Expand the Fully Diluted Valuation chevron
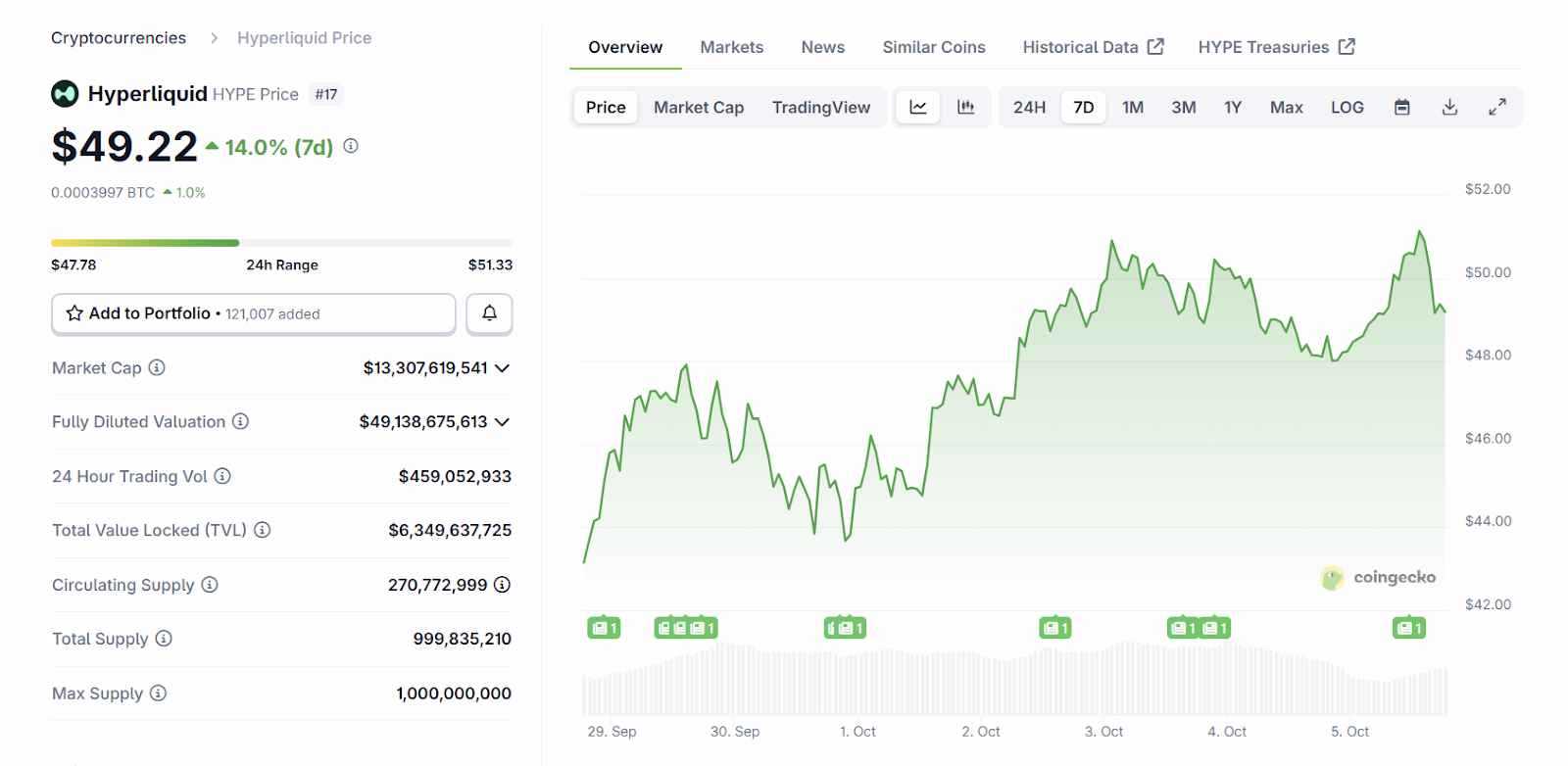Image resolution: width=1568 pixels, height=766 pixels. 503,422
